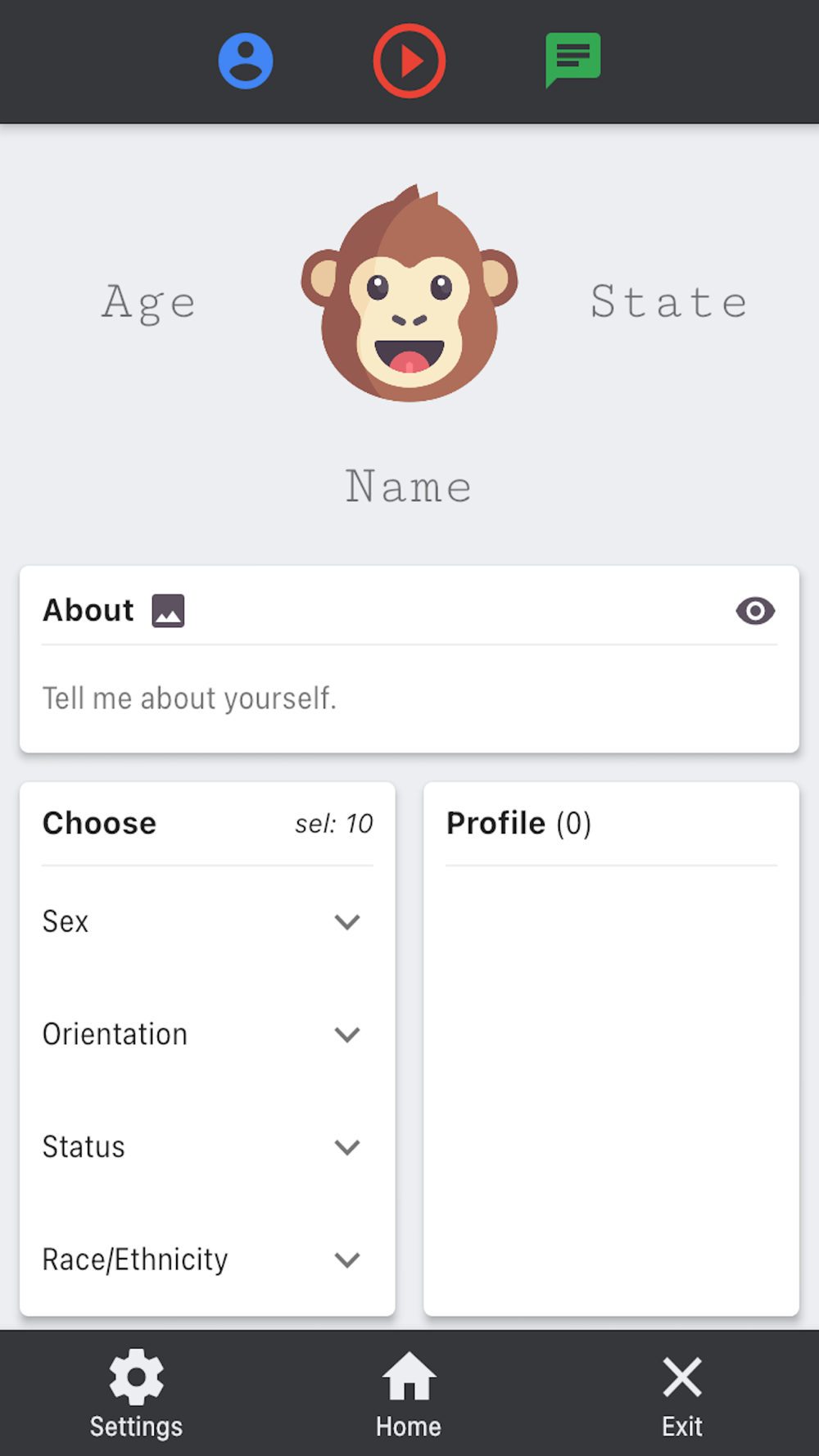Click the Name placeholder field

click(x=409, y=487)
